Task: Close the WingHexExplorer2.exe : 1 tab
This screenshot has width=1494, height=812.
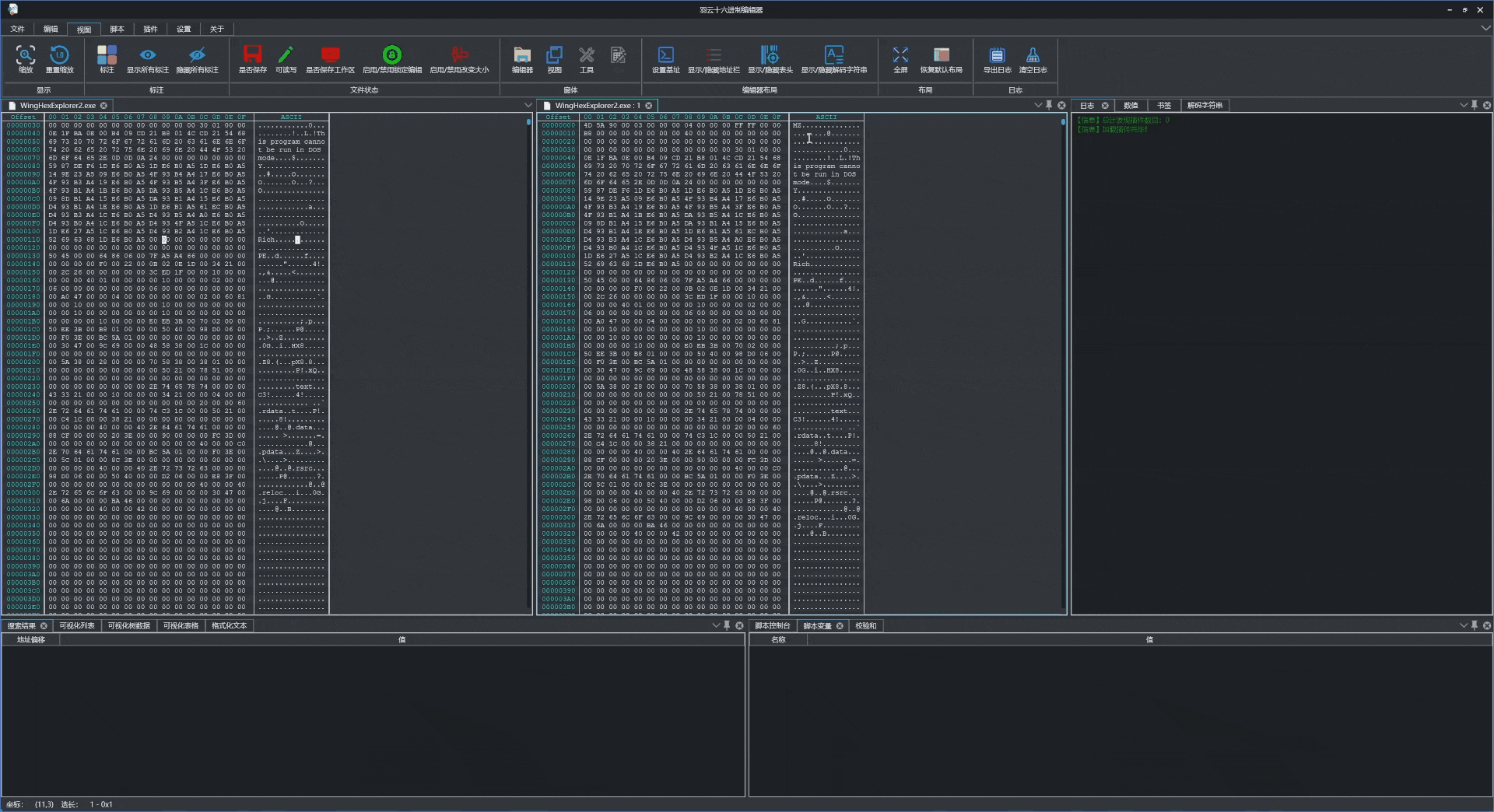Action: click(x=648, y=105)
